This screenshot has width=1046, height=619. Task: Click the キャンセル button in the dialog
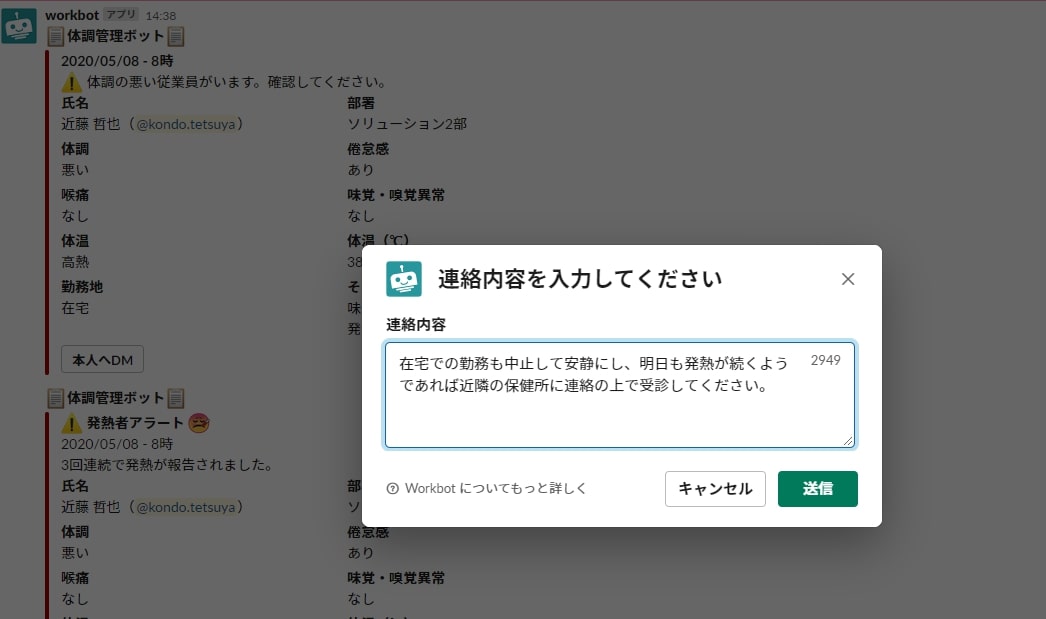(715, 489)
